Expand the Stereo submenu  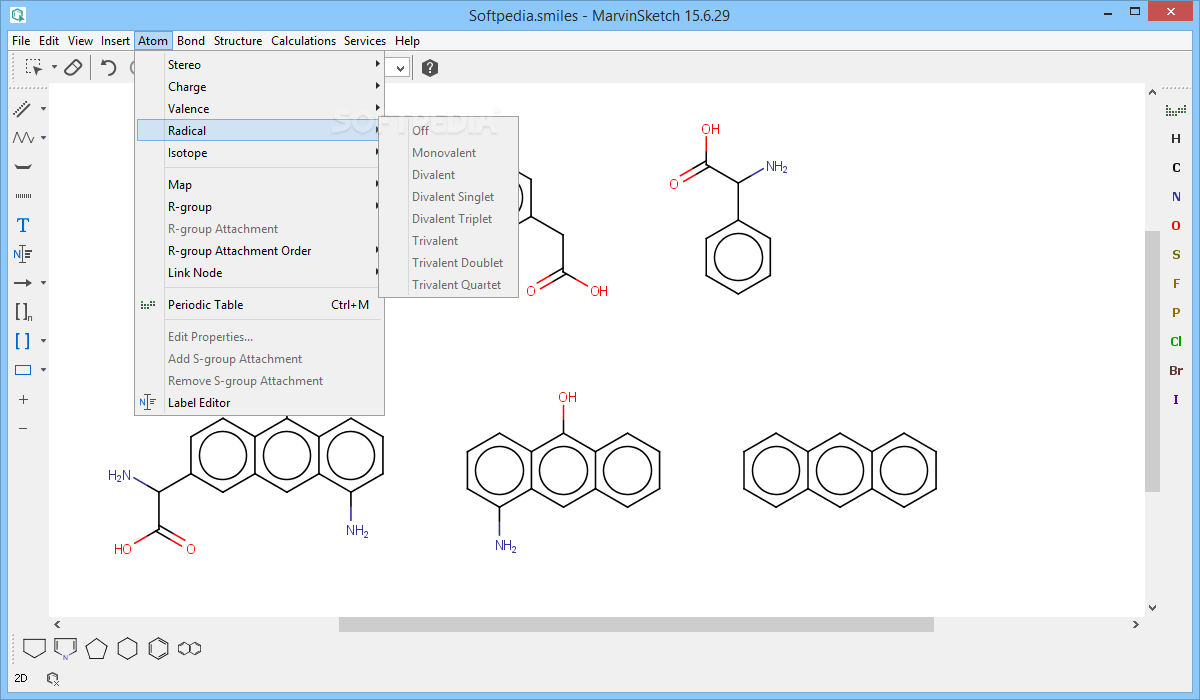(x=260, y=65)
